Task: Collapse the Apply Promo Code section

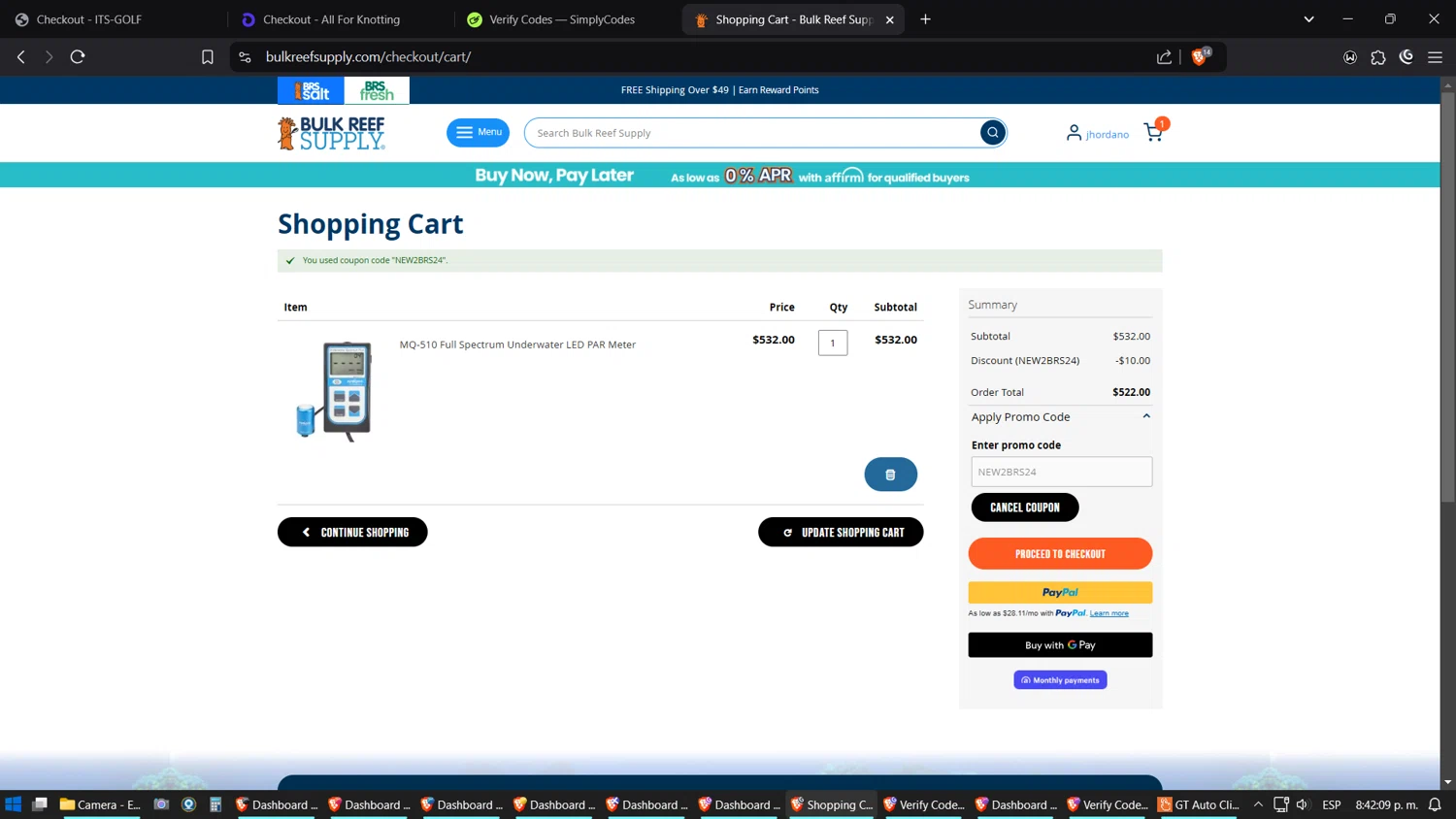Action: 1060,417
